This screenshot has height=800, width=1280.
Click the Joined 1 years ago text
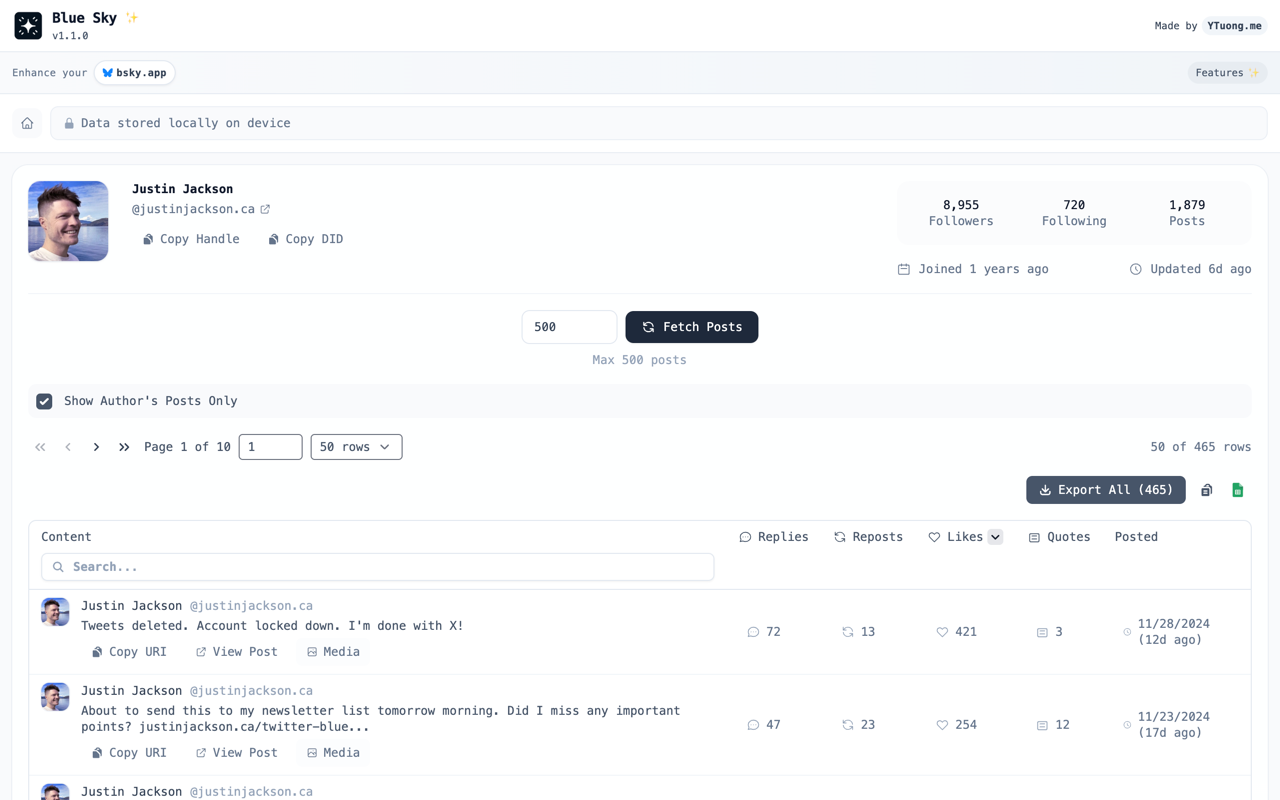(x=973, y=269)
